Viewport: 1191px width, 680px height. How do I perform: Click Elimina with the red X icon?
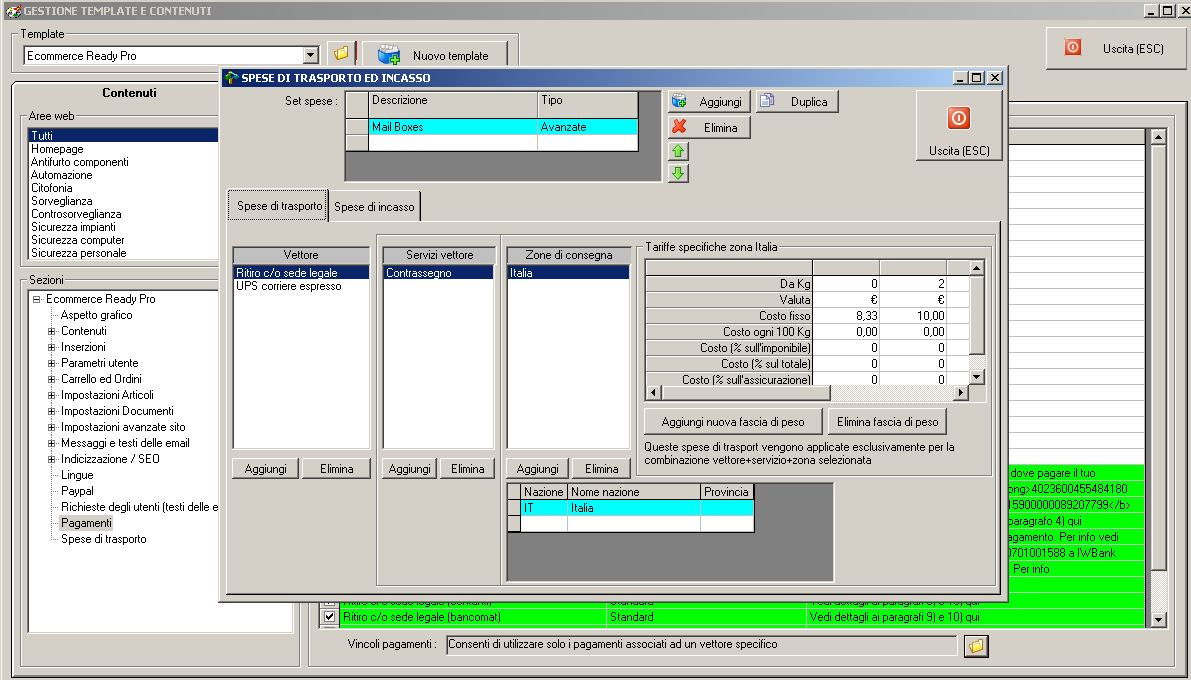click(709, 128)
